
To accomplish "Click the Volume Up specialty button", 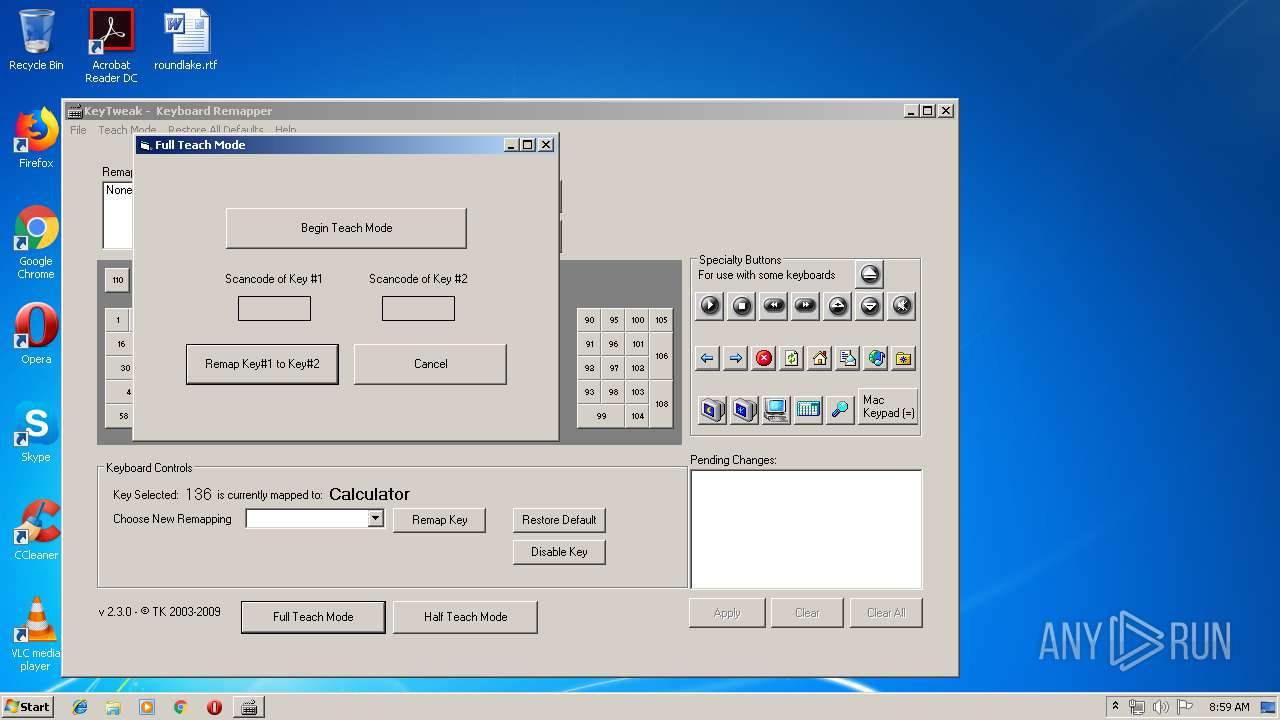I will 838,306.
